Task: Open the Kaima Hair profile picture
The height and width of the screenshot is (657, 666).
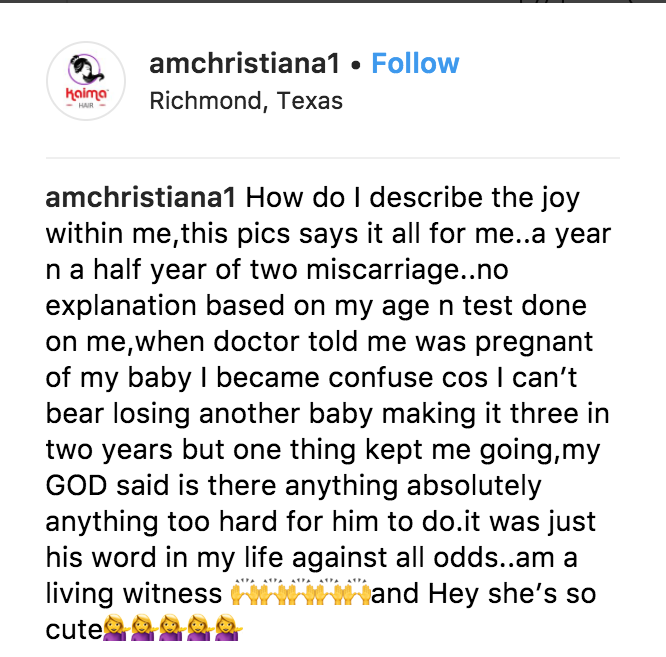Action: pyautogui.click(x=86, y=82)
